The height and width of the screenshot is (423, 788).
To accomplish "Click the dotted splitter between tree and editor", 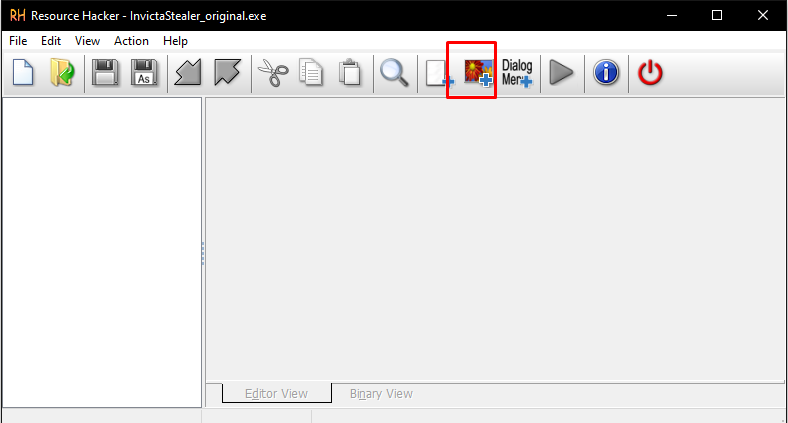I will (203, 253).
